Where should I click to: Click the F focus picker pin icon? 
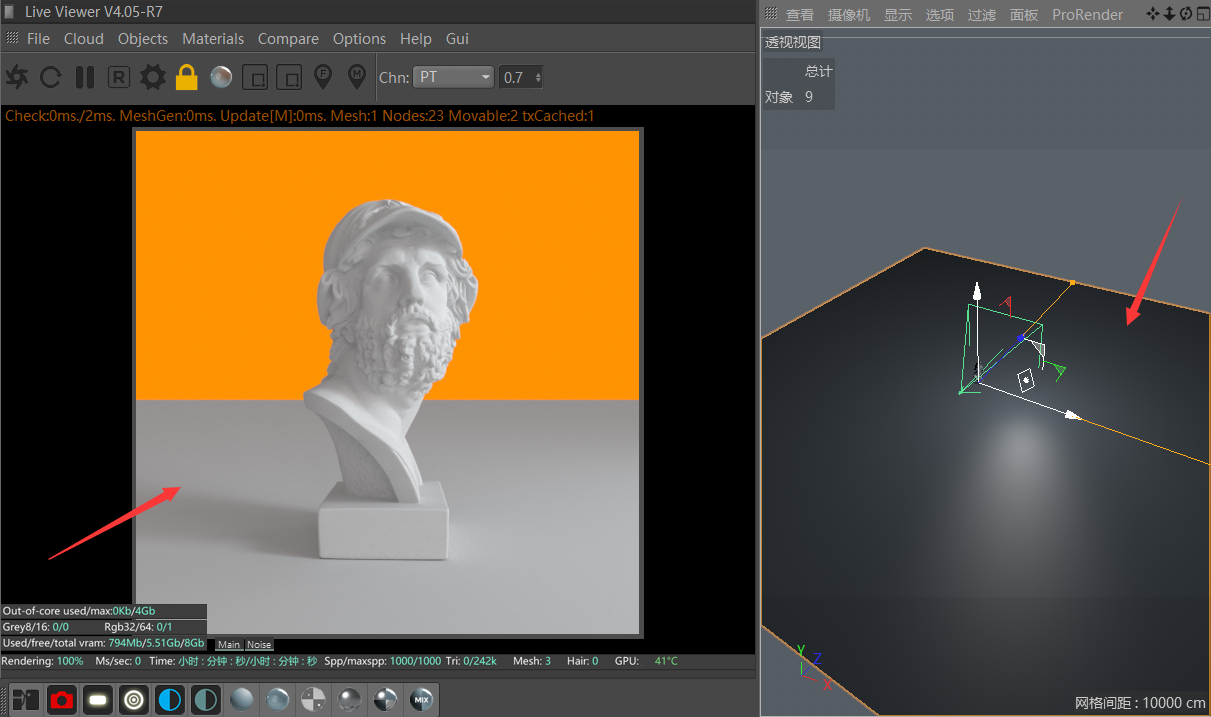point(323,77)
